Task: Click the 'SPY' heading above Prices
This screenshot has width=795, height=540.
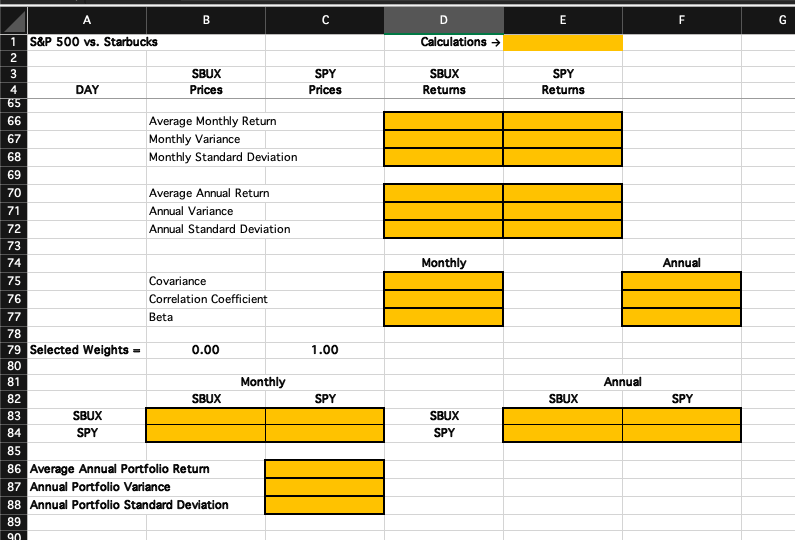Action: point(325,74)
